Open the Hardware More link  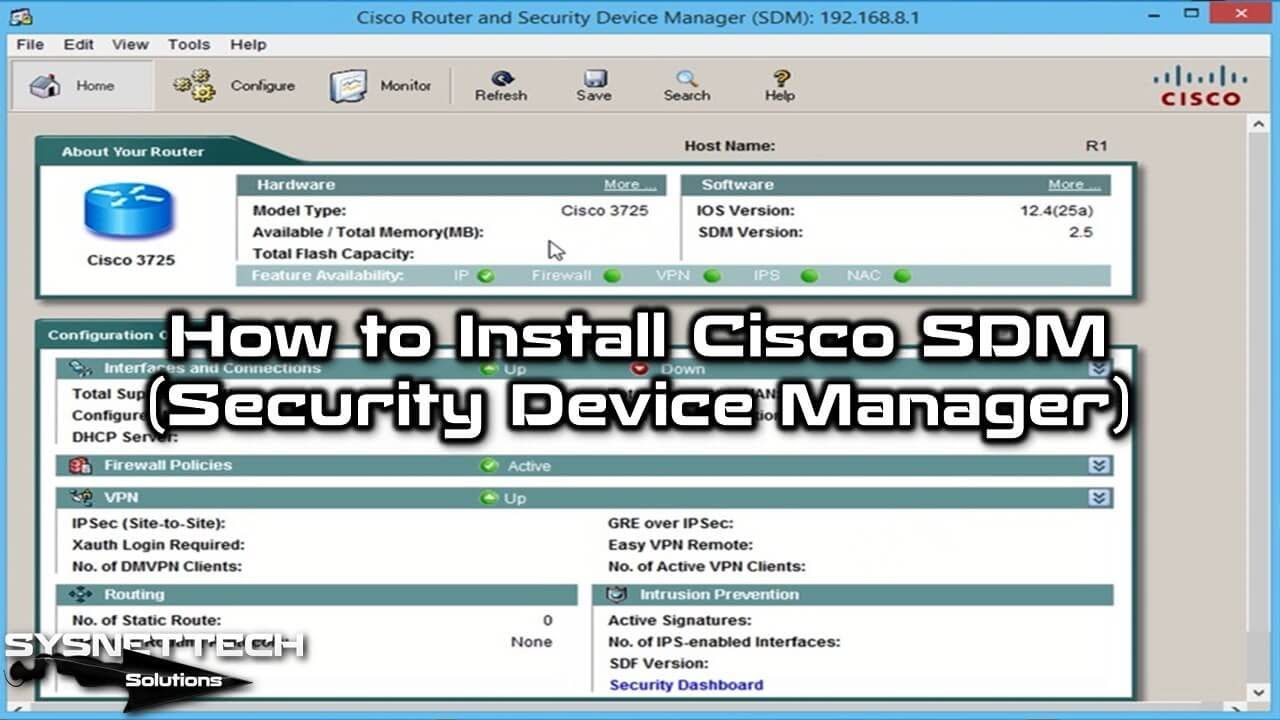[630, 185]
